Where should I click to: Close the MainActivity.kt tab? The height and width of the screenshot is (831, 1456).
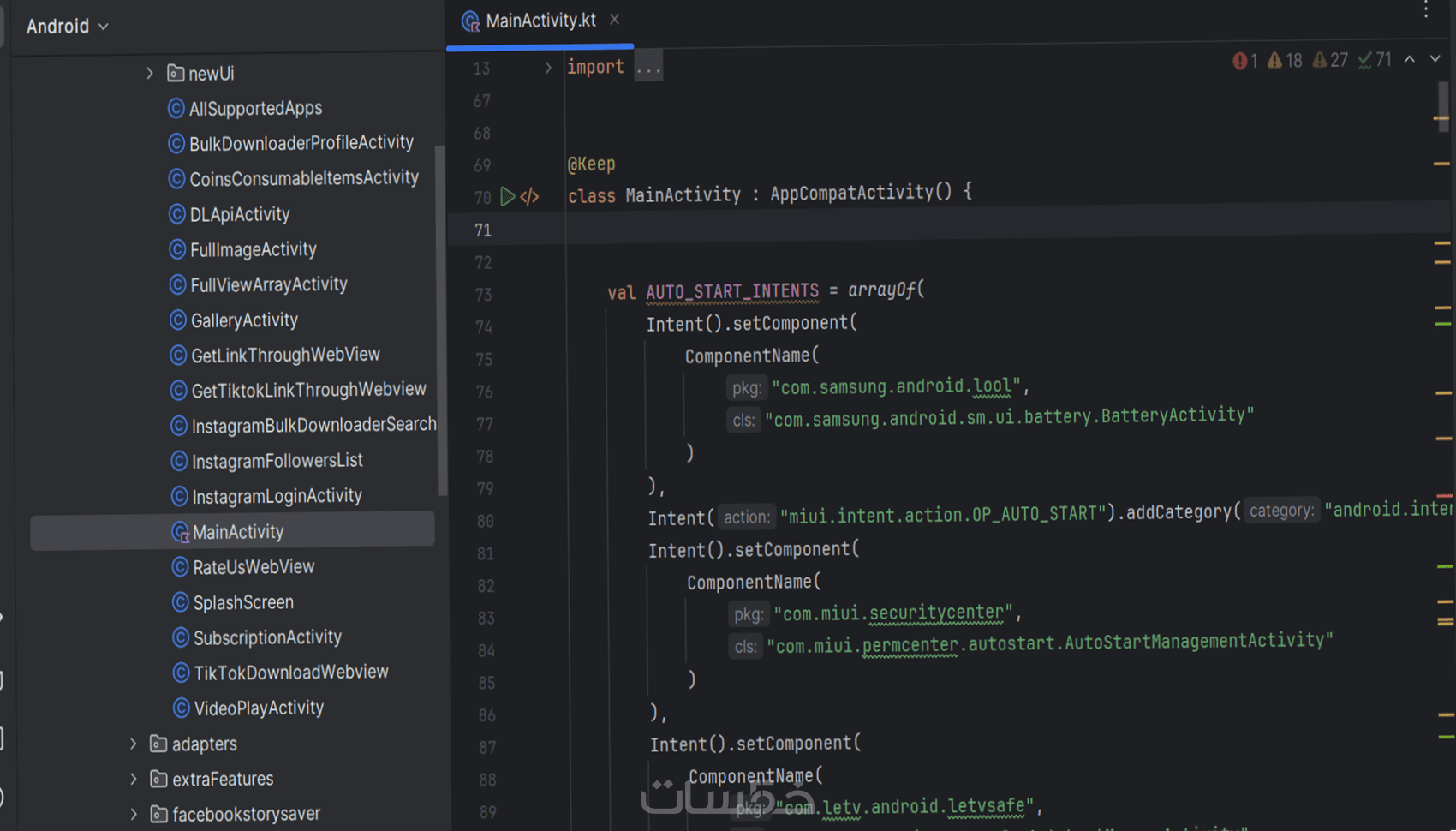[x=614, y=20]
